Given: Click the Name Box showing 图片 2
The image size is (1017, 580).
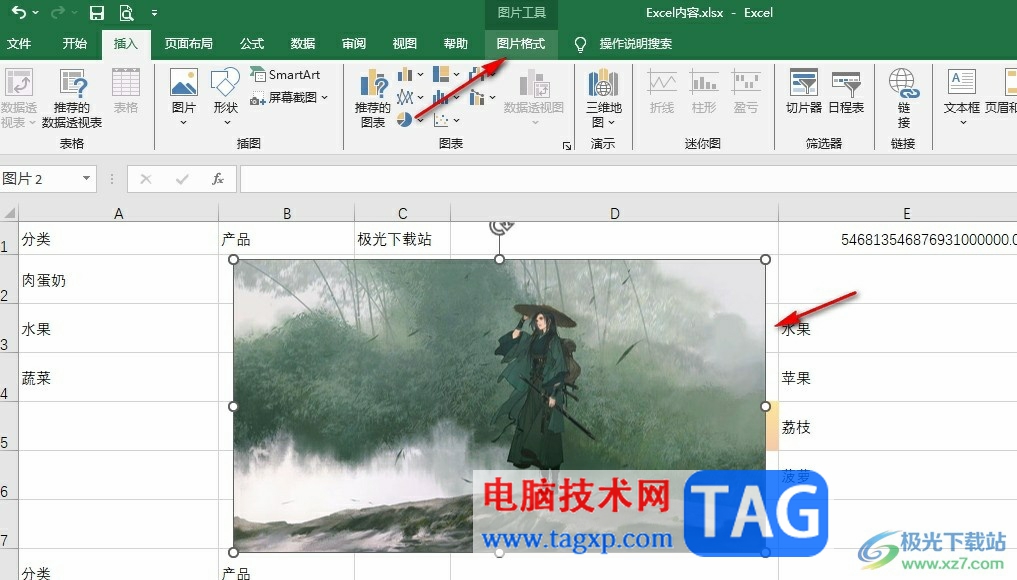Looking at the screenshot, I should point(39,179).
